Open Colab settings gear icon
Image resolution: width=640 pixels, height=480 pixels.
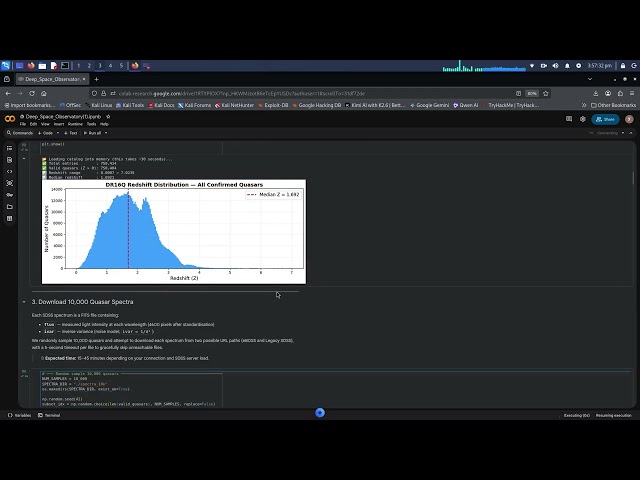(582, 119)
